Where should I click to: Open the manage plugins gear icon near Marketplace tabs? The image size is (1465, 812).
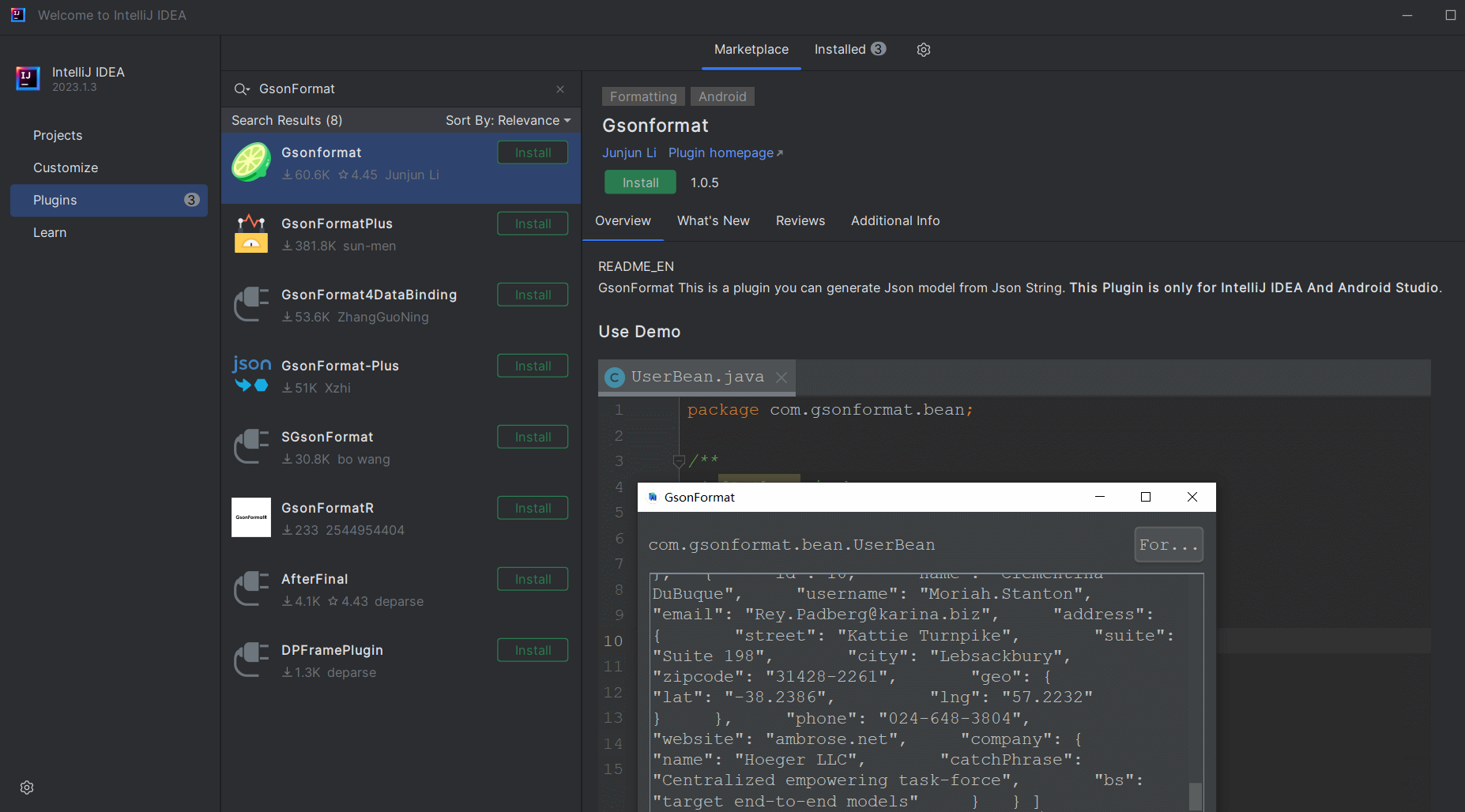click(x=923, y=49)
